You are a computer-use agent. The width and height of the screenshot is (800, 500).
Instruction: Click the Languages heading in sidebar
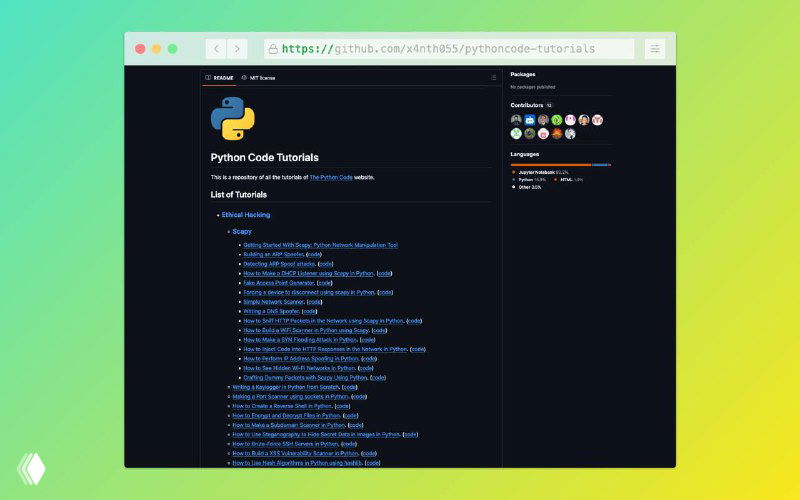(524, 154)
